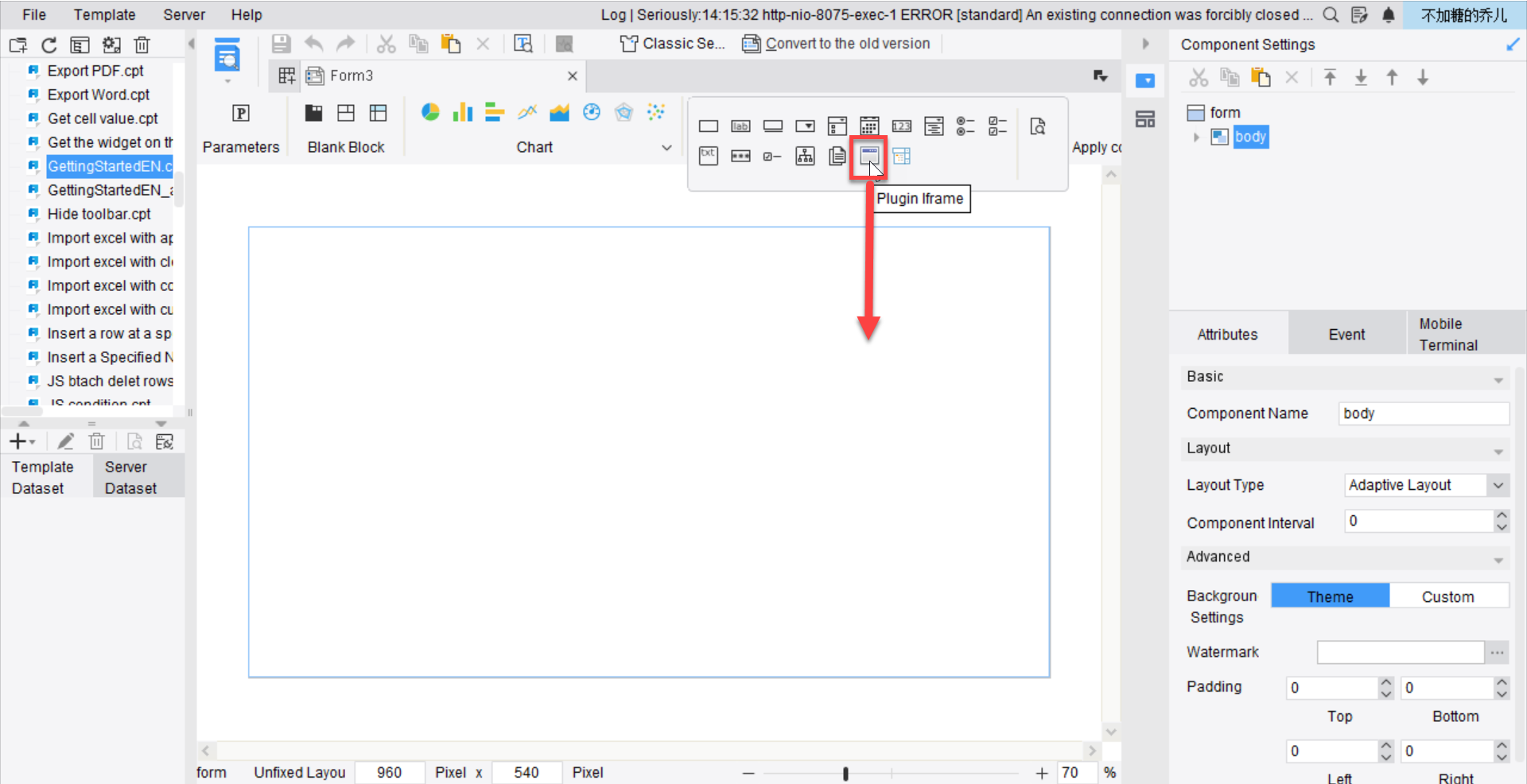The image size is (1527, 784).
Task: Select the Theme background option
Action: (1329, 596)
